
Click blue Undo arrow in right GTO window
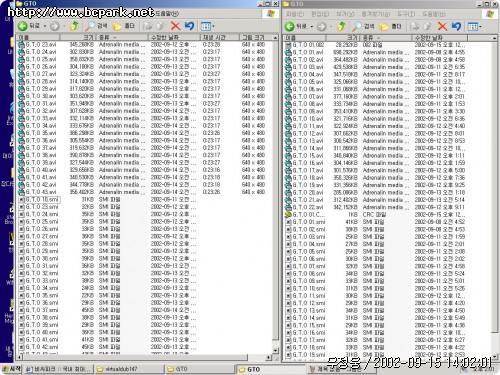pos(456,26)
